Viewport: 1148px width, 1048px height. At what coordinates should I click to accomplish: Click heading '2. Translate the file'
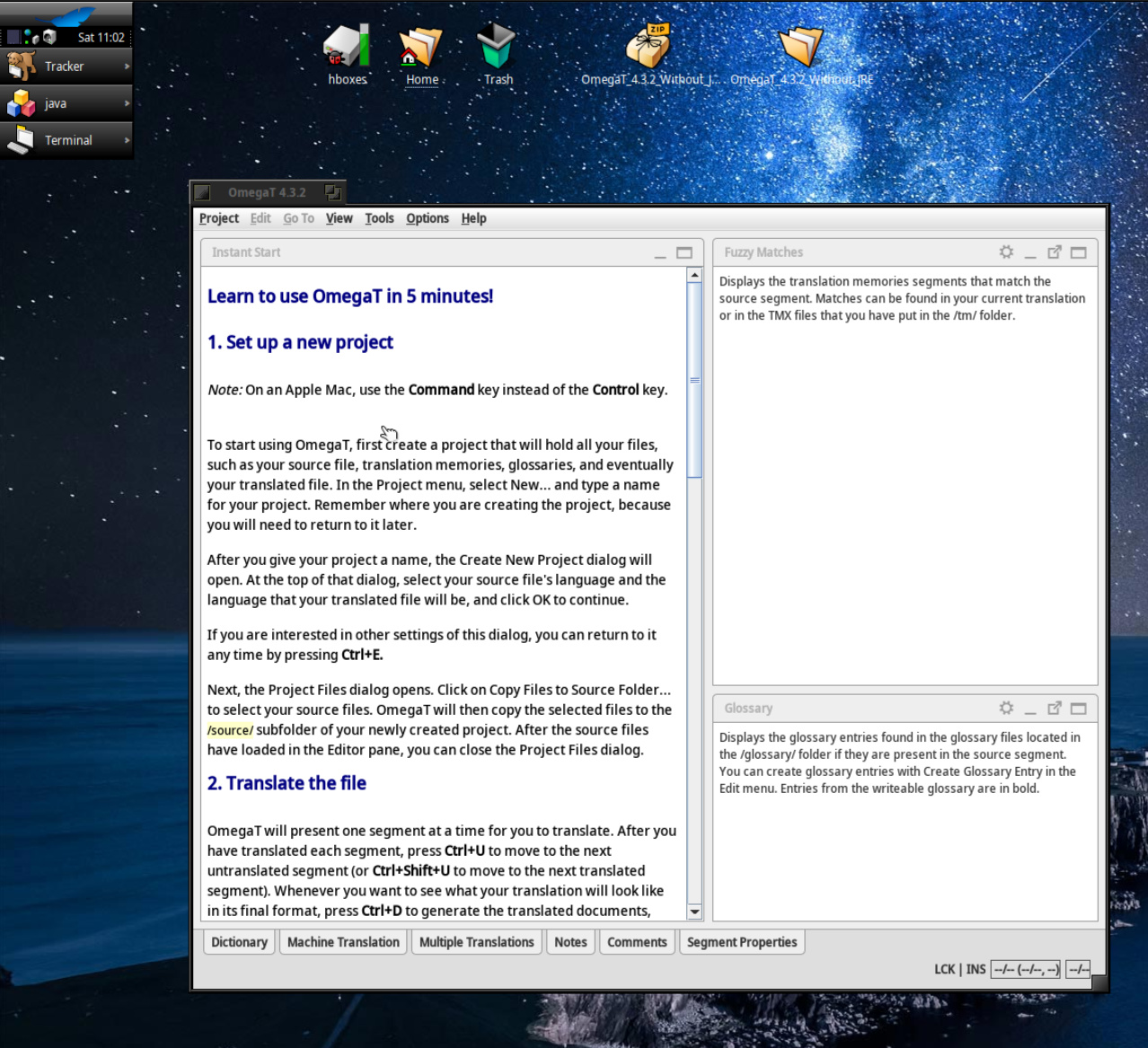click(x=287, y=783)
